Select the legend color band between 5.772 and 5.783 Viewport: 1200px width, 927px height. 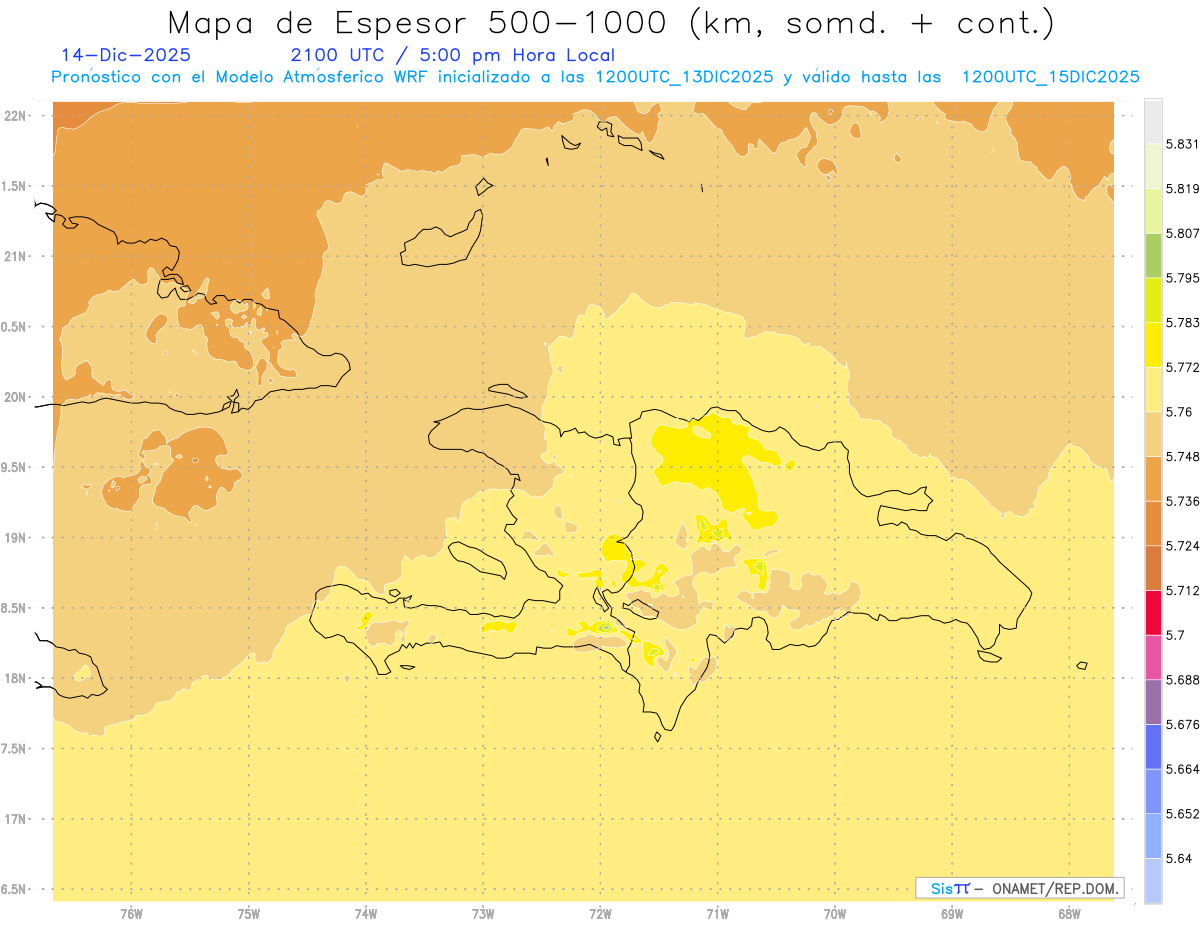(1153, 344)
